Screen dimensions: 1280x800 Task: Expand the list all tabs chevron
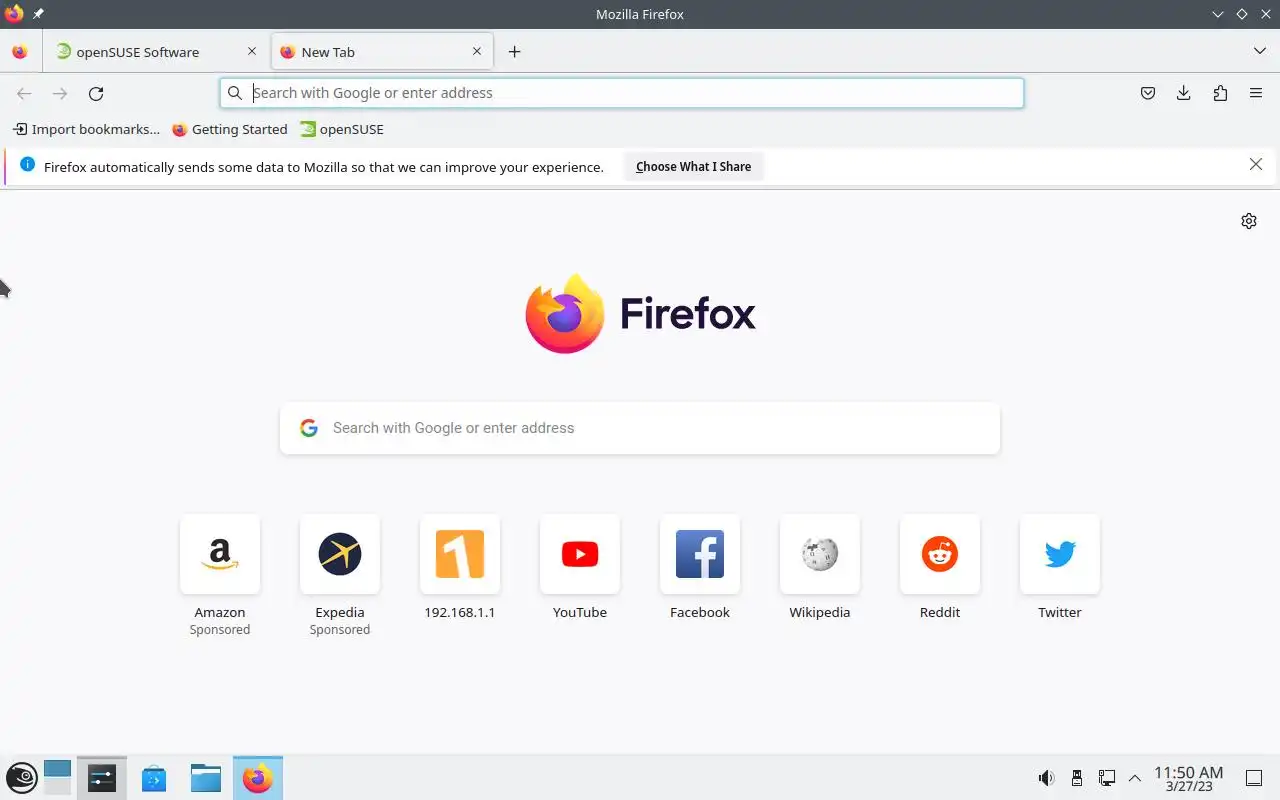pos(1259,52)
